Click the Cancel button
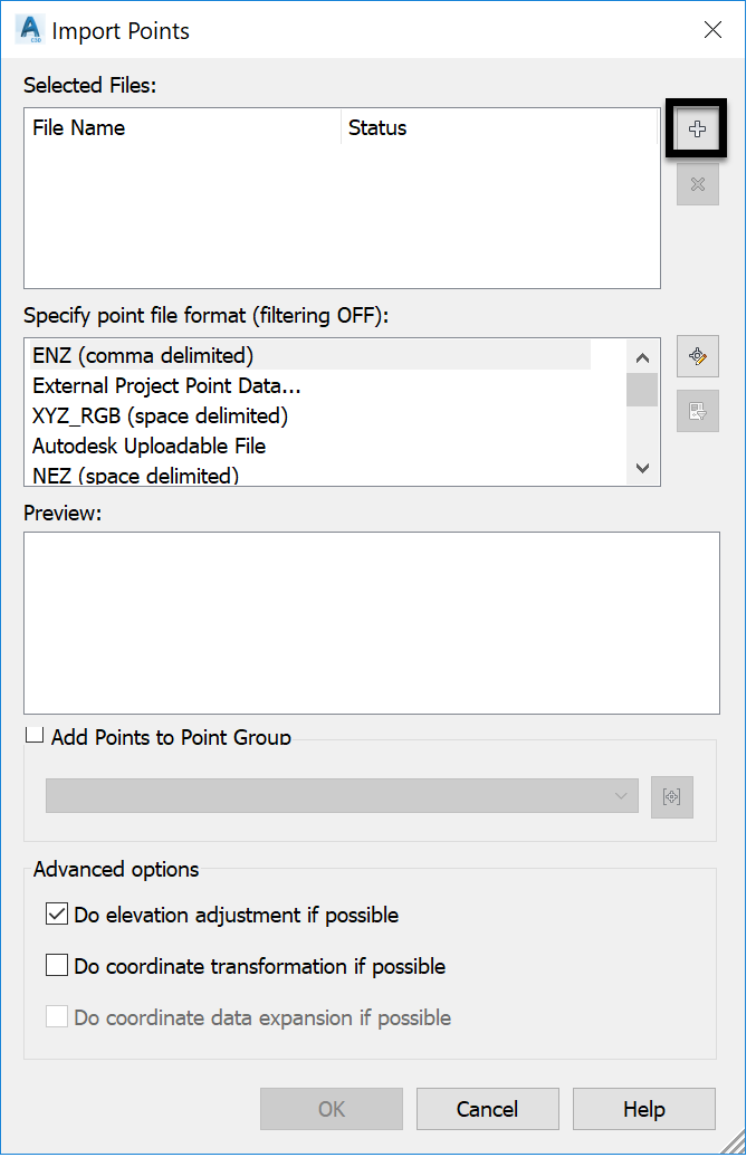Image resolution: width=747 pixels, height=1155 pixels. click(x=488, y=1109)
